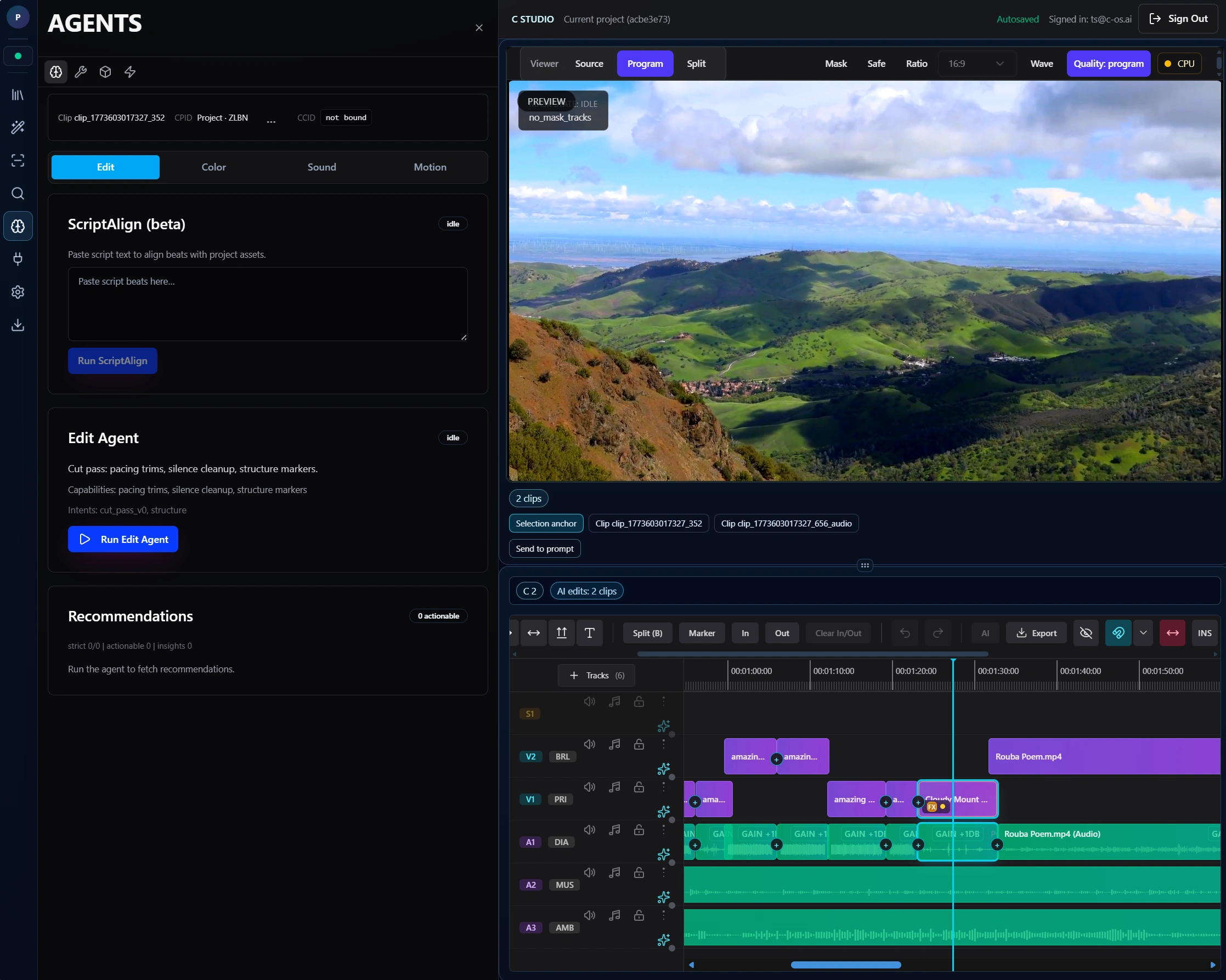The image size is (1226, 980).
Task: Switch to the Source view in the viewer
Action: click(589, 63)
